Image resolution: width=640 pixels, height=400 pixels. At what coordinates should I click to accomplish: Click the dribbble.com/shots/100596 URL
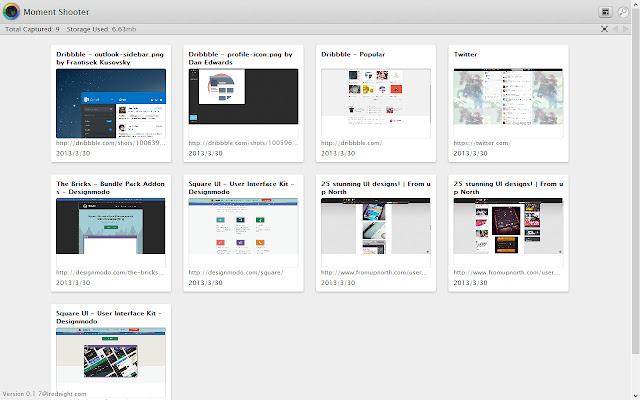pyautogui.click(x=243, y=143)
